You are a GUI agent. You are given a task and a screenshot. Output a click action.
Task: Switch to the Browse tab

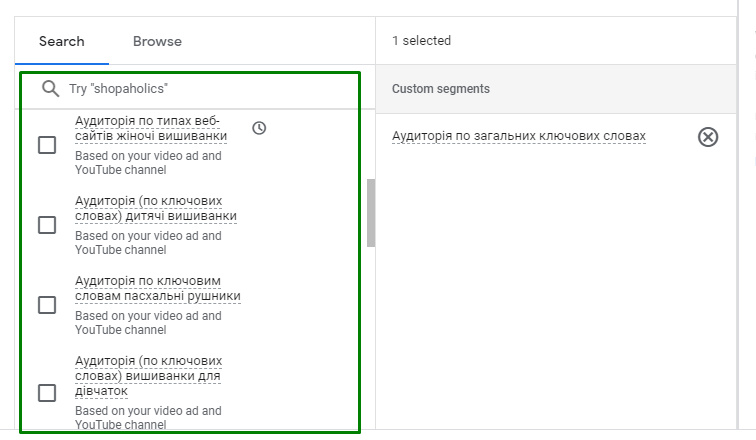coord(157,41)
